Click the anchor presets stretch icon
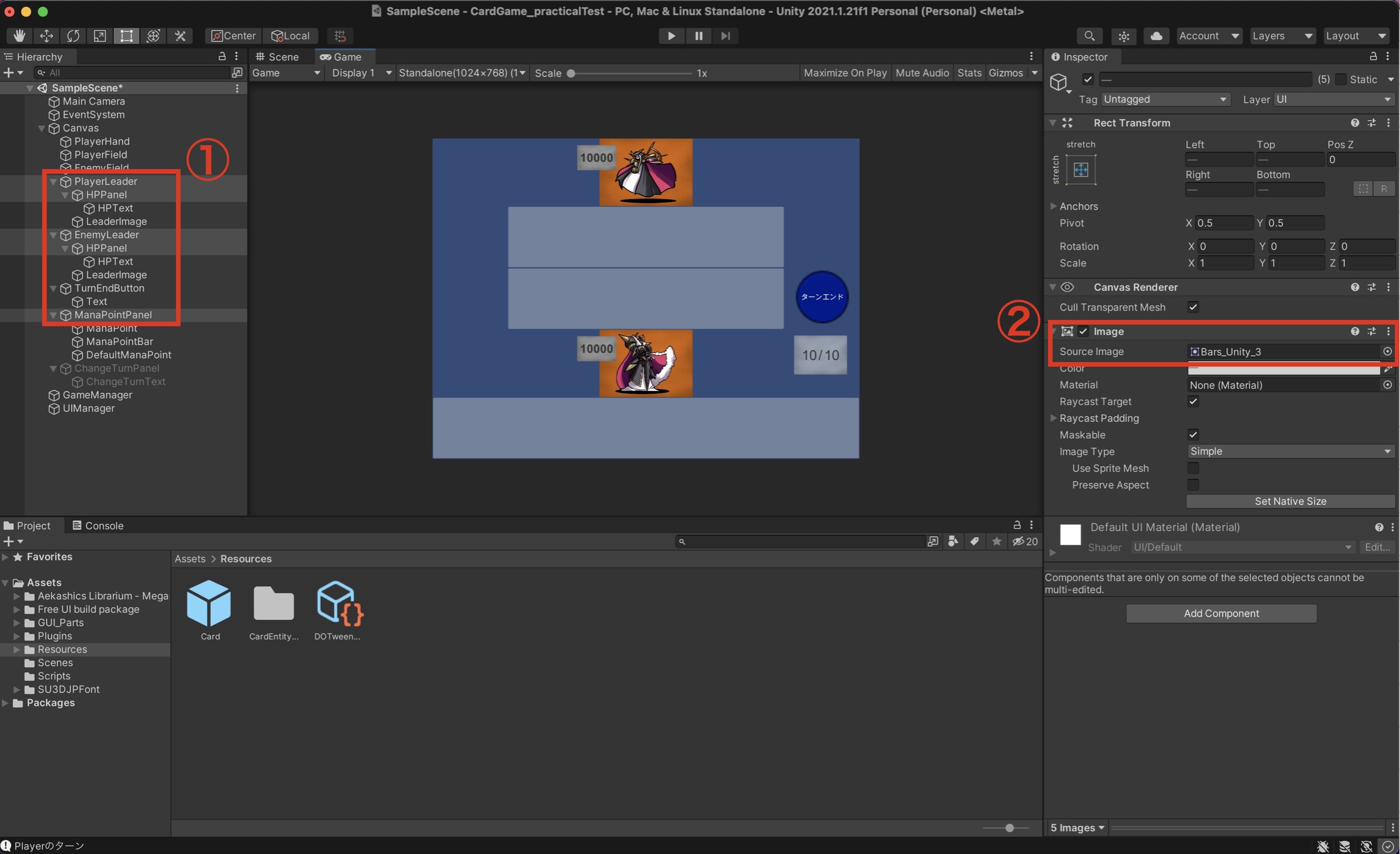Screen dimensions: 1400x854 point(1080,169)
